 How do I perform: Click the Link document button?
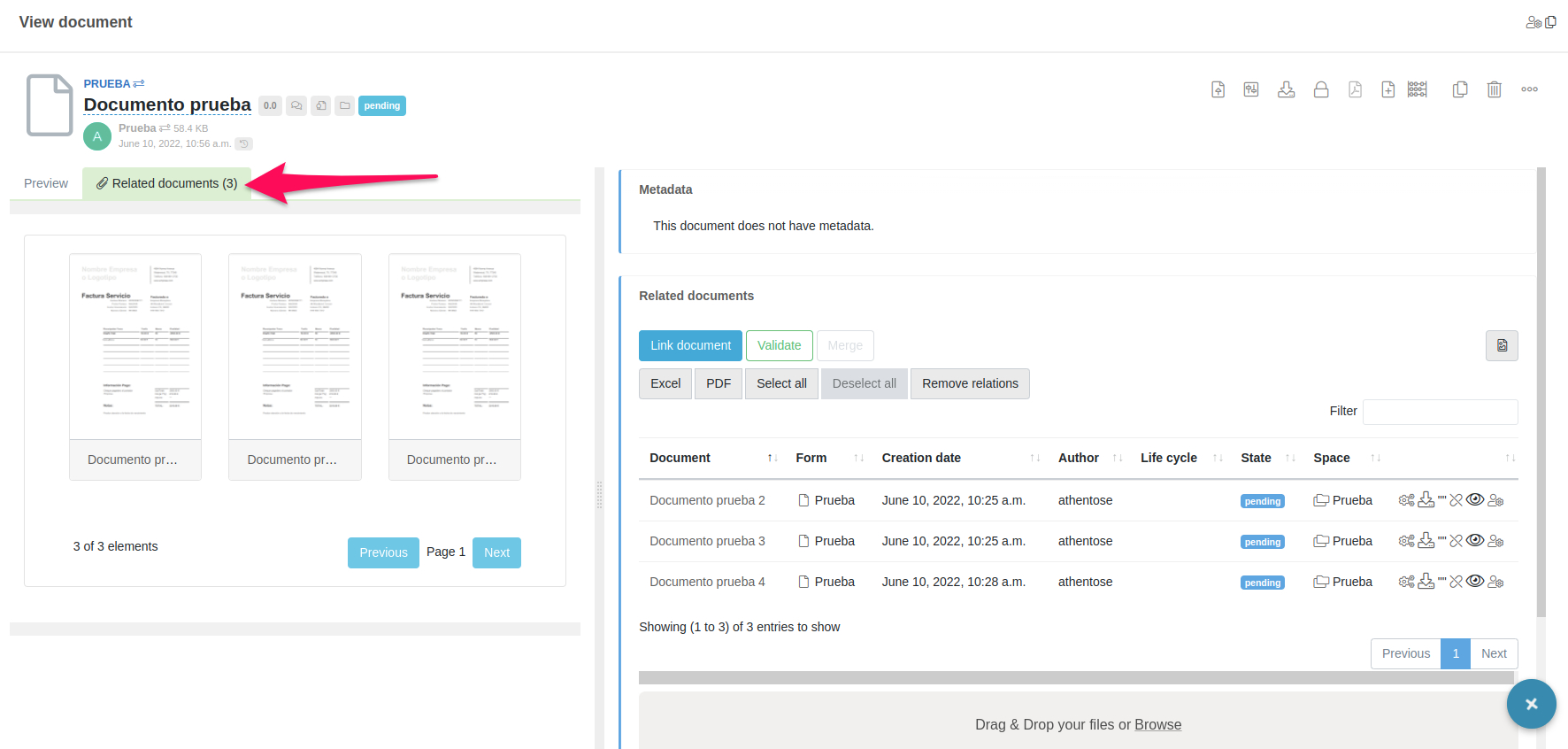pos(690,345)
